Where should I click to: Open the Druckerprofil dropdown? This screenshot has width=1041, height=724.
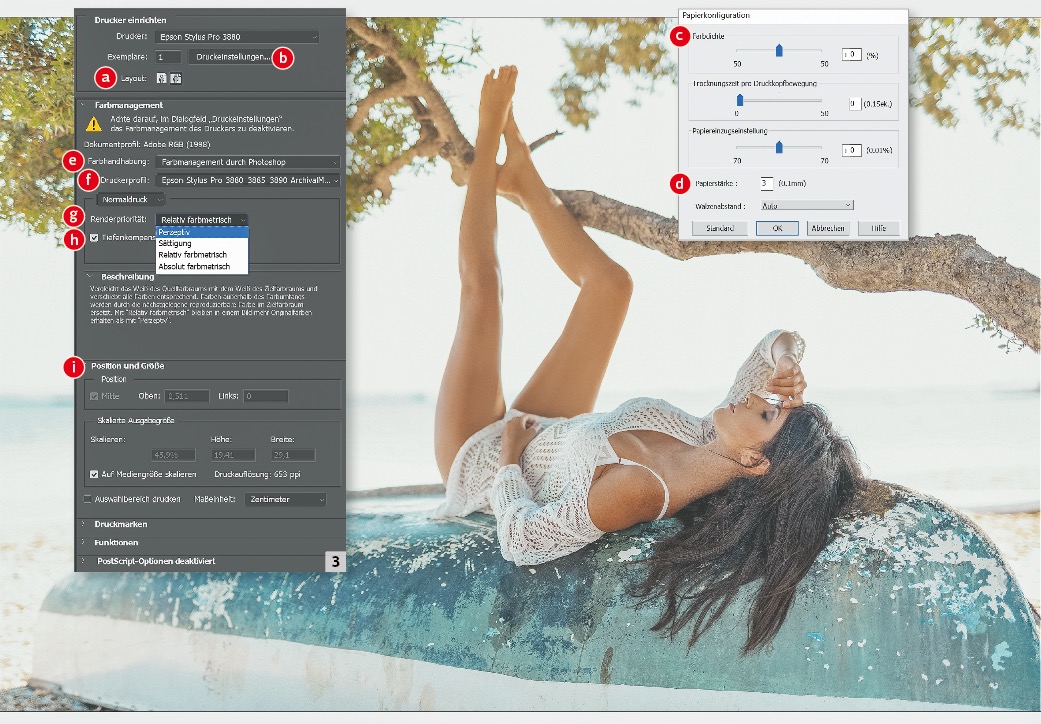coord(247,180)
